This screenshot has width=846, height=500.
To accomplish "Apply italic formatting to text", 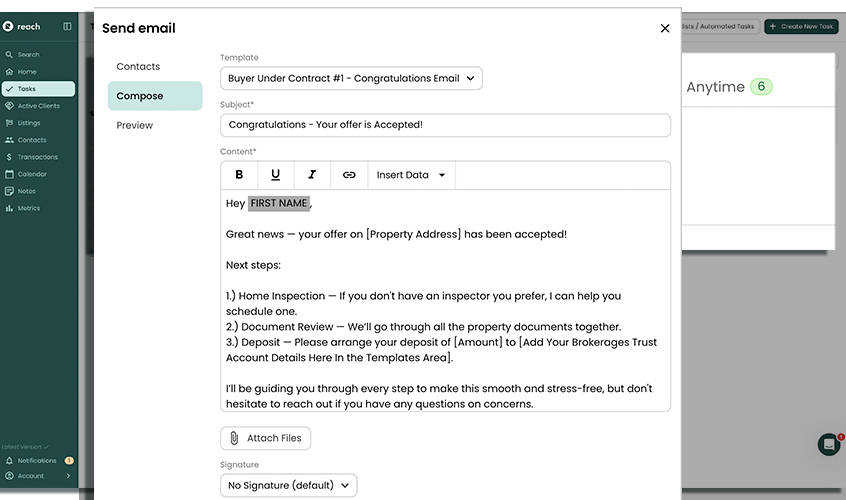I will click(312, 175).
